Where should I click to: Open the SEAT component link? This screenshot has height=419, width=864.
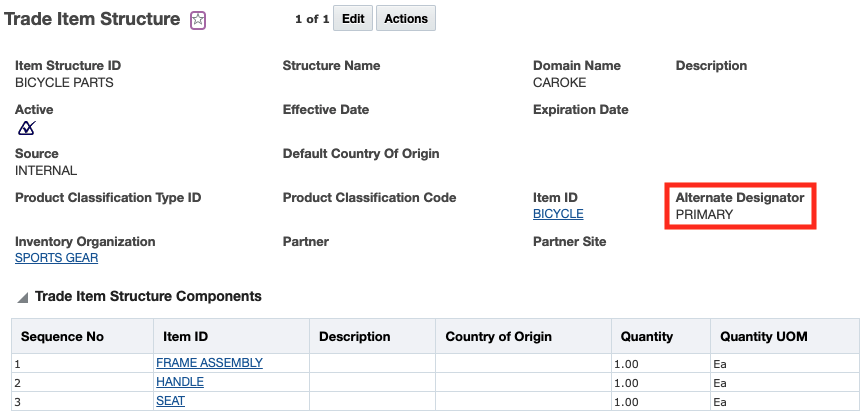[170, 401]
